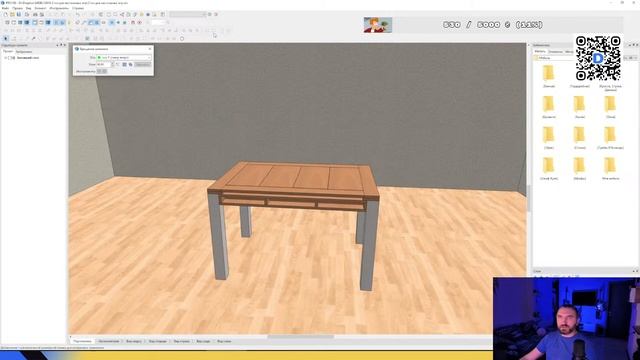640x360 pixels.
Task: Open the [Окна] folder in the library
Action: (x=610, y=107)
